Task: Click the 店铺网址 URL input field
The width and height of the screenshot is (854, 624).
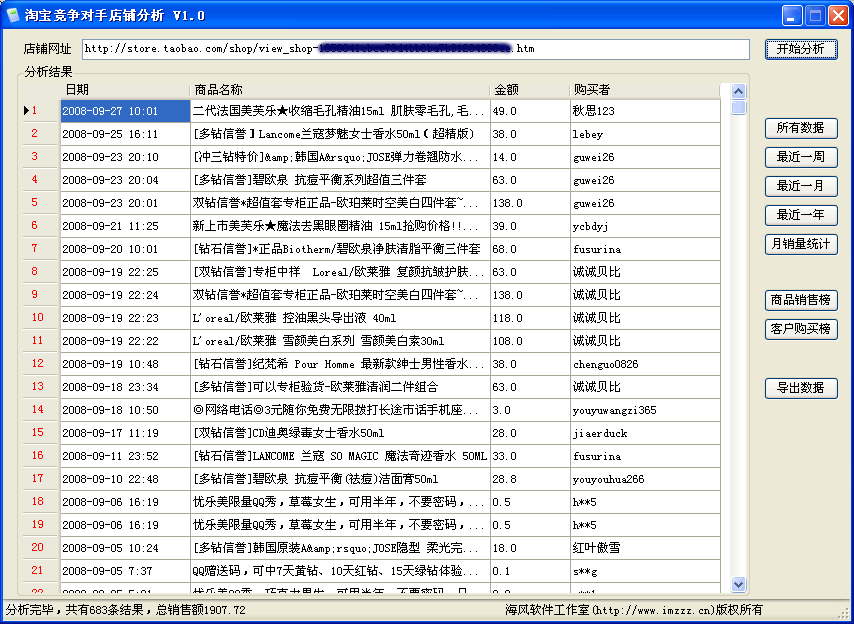Action: (414, 49)
